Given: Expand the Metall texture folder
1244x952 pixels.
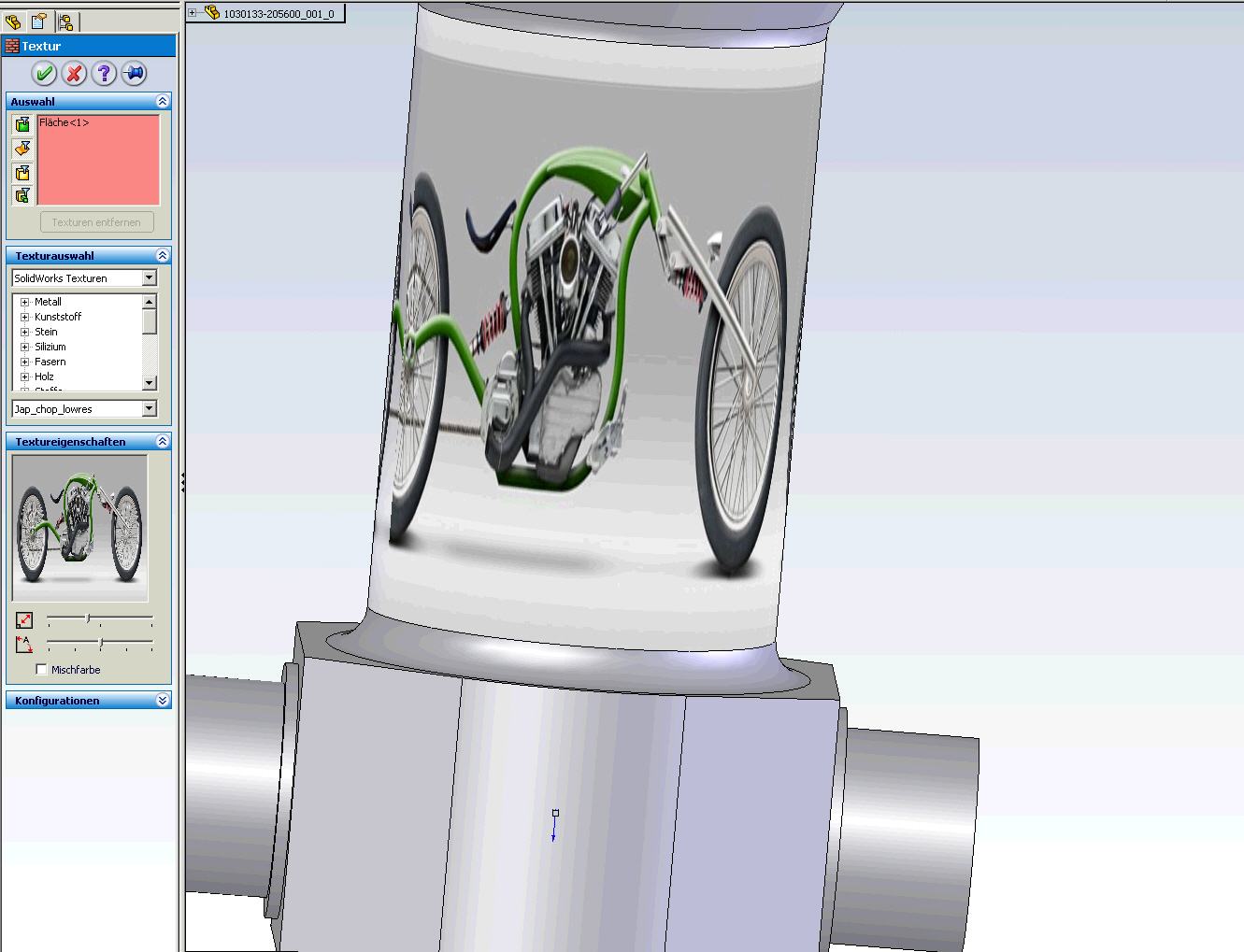Looking at the screenshot, I should (x=25, y=302).
